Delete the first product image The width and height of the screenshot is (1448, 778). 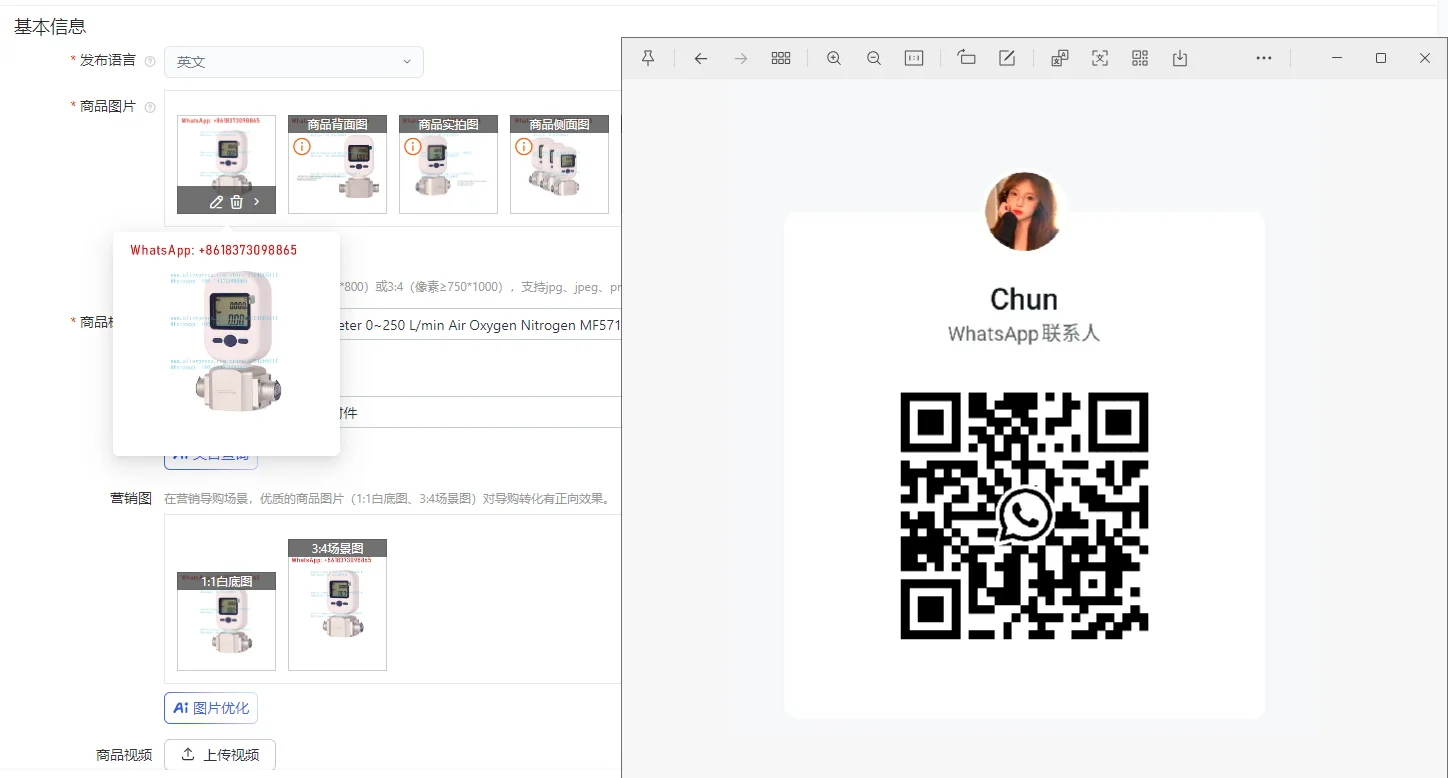(x=237, y=202)
